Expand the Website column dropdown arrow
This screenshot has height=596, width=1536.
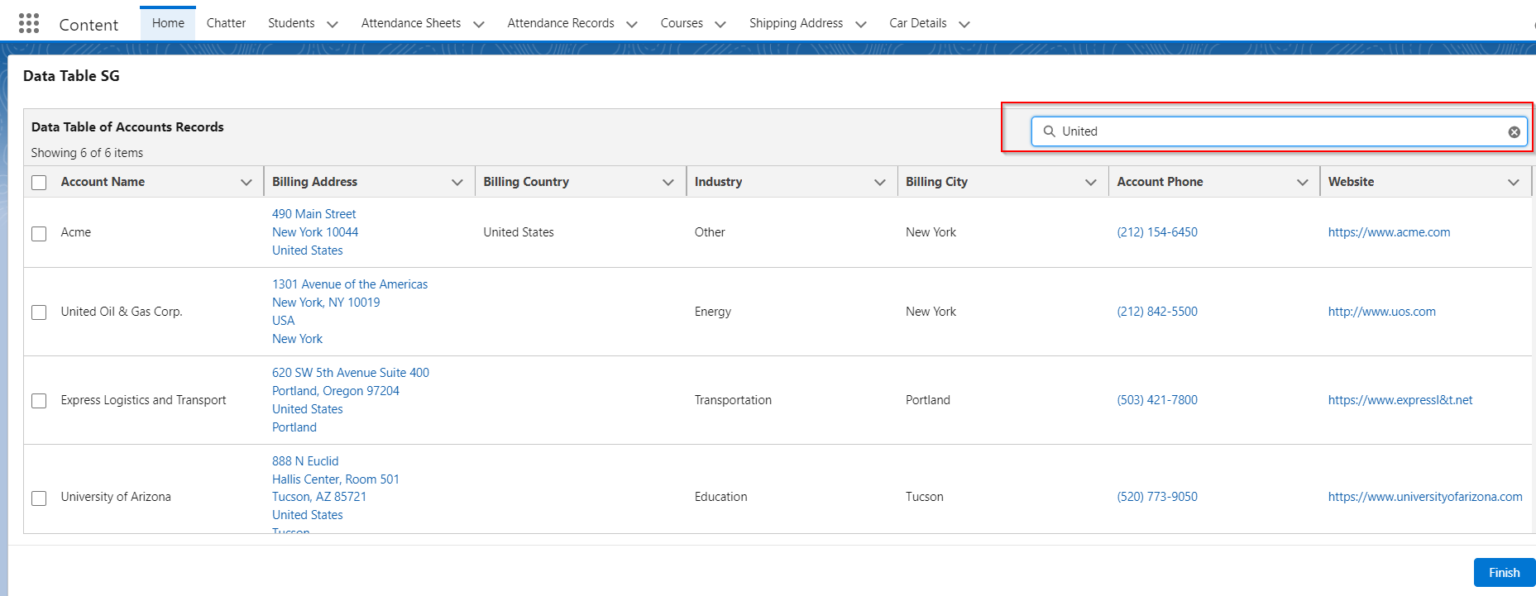[x=1512, y=182]
